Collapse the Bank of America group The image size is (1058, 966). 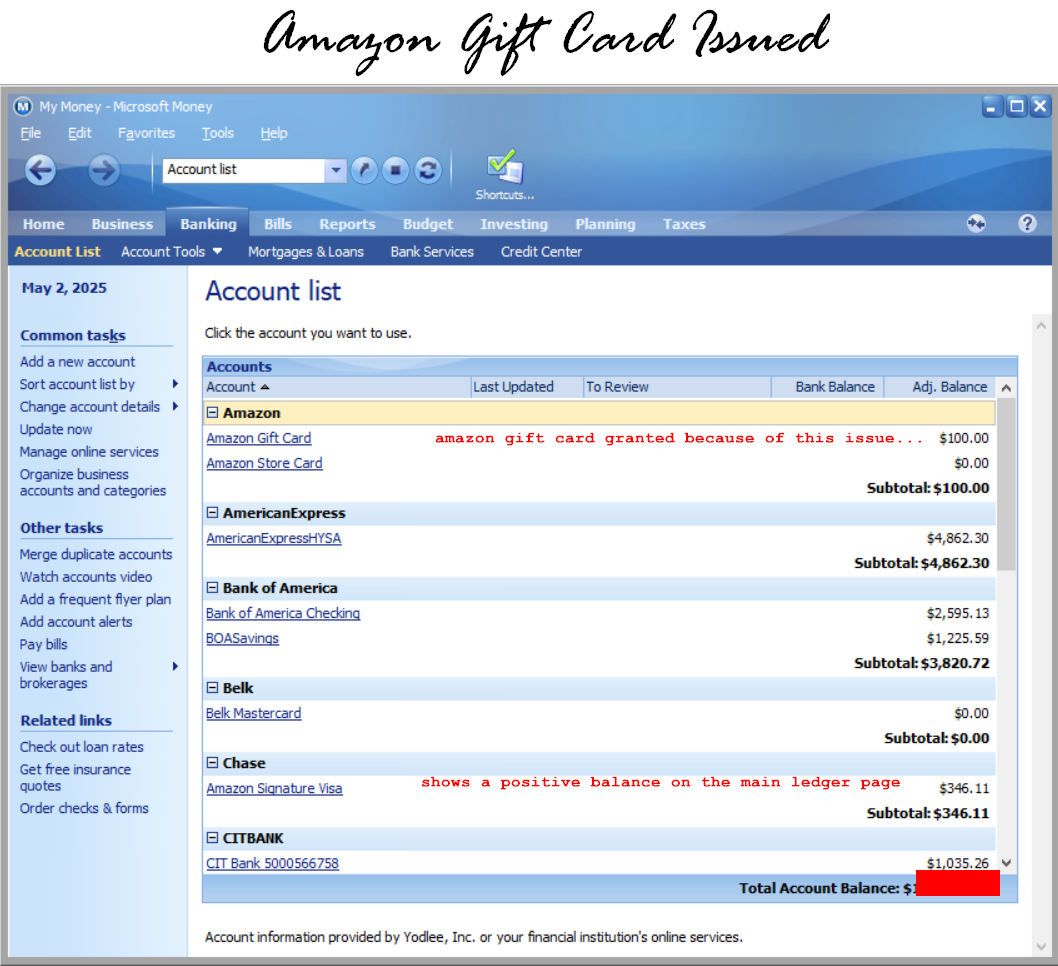[213, 588]
